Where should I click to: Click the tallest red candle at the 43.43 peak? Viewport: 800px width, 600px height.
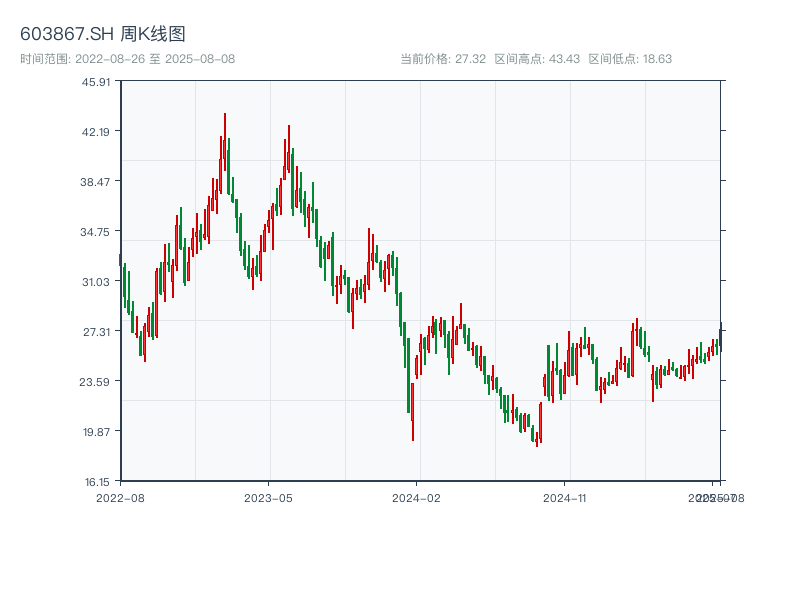[224, 143]
